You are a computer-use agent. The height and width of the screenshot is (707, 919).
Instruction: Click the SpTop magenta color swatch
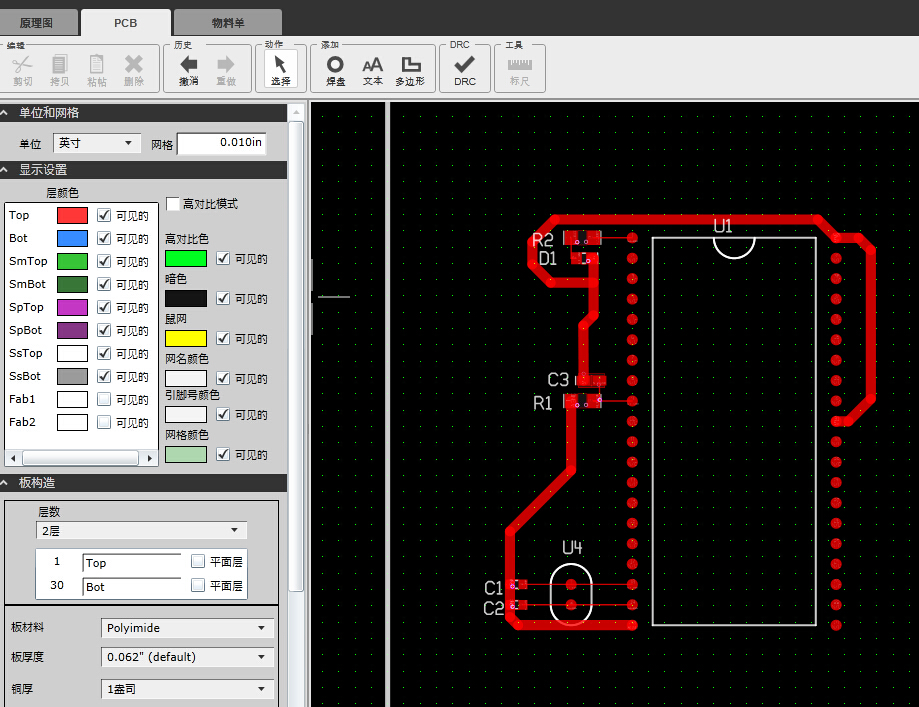[x=72, y=307]
